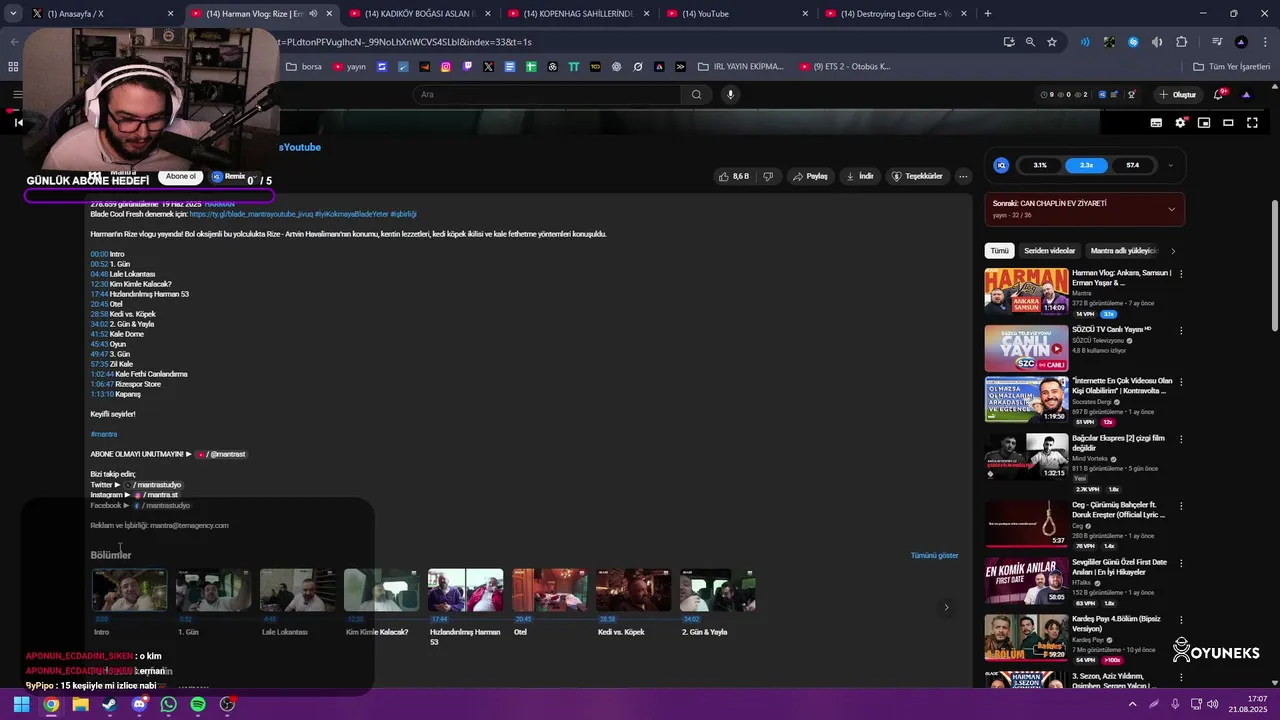The height and width of the screenshot is (720, 1280).
Task: Toggle theater mode on the player
Action: pos(1228,123)
